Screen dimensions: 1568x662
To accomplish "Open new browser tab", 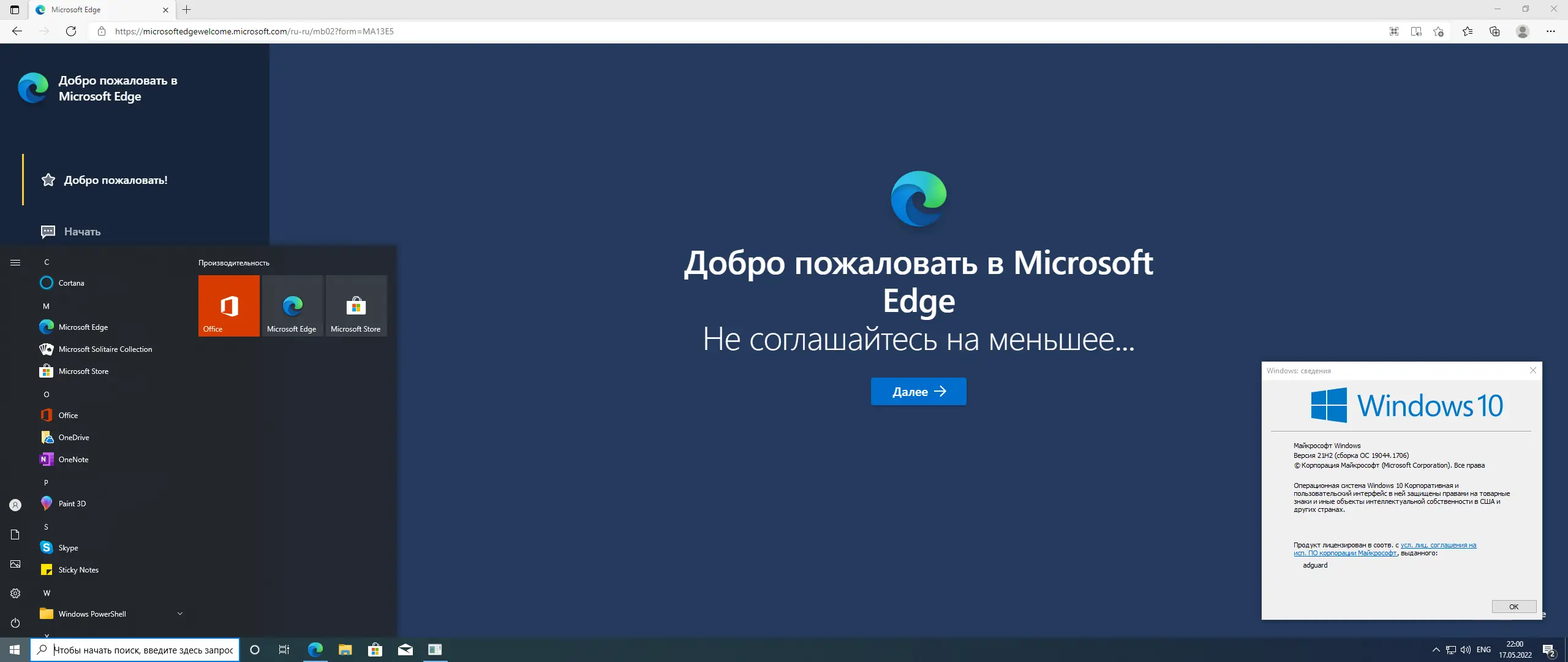I will tap(187, 10).
